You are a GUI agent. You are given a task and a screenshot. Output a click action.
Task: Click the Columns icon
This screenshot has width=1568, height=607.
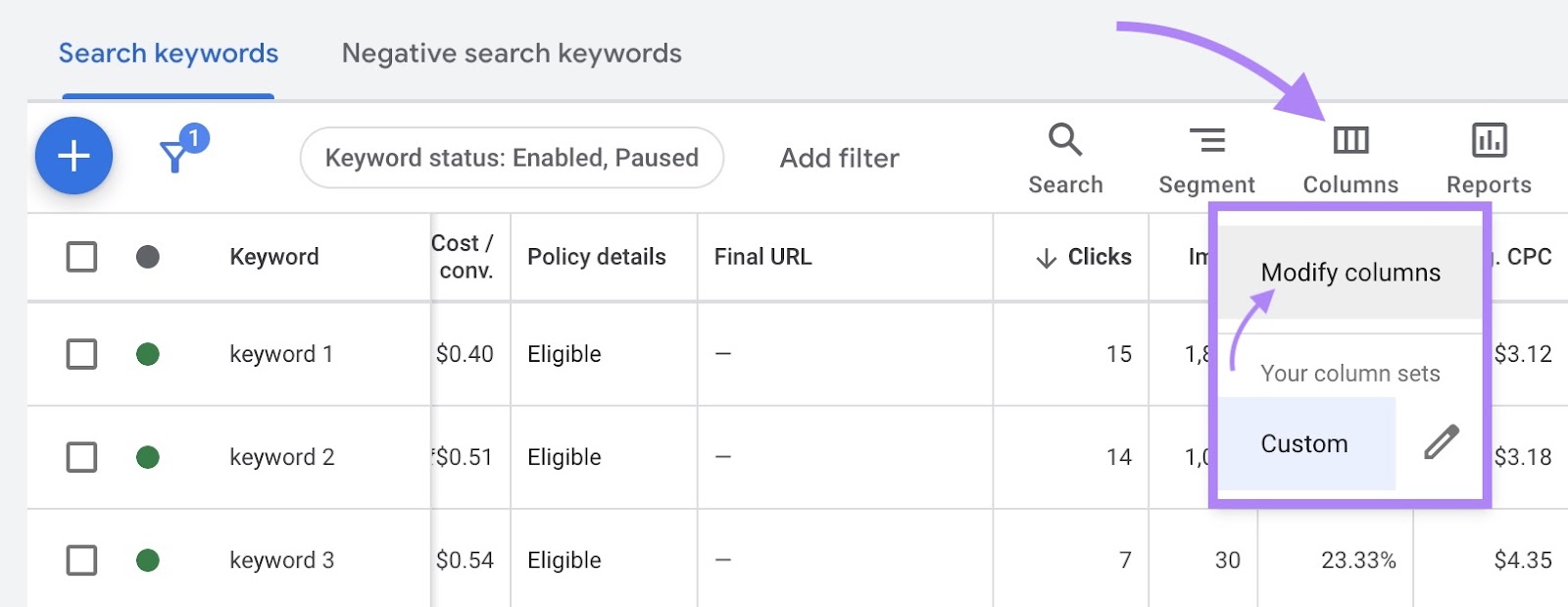pos(1349,140)
